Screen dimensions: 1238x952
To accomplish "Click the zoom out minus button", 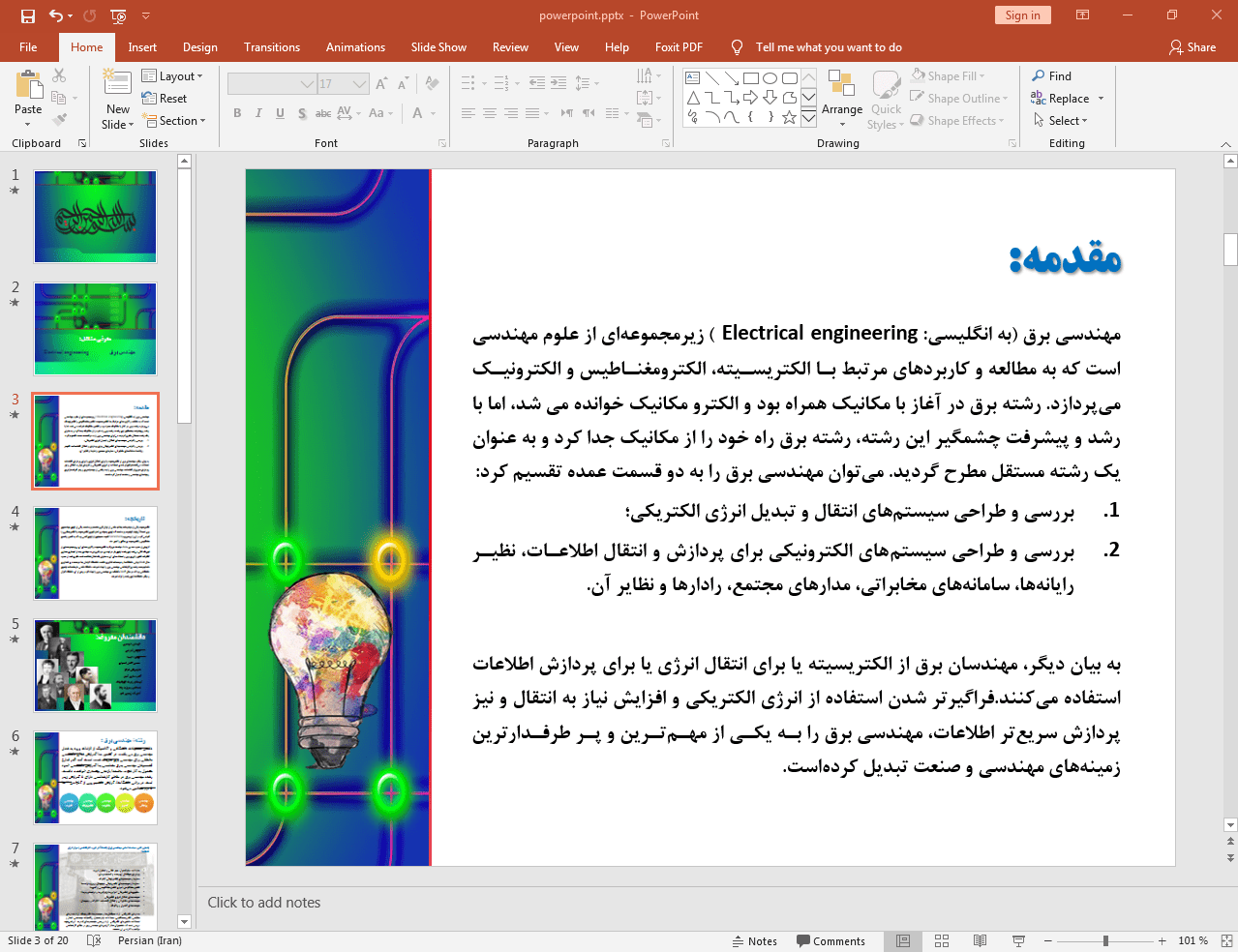I will click(1048, 941).
